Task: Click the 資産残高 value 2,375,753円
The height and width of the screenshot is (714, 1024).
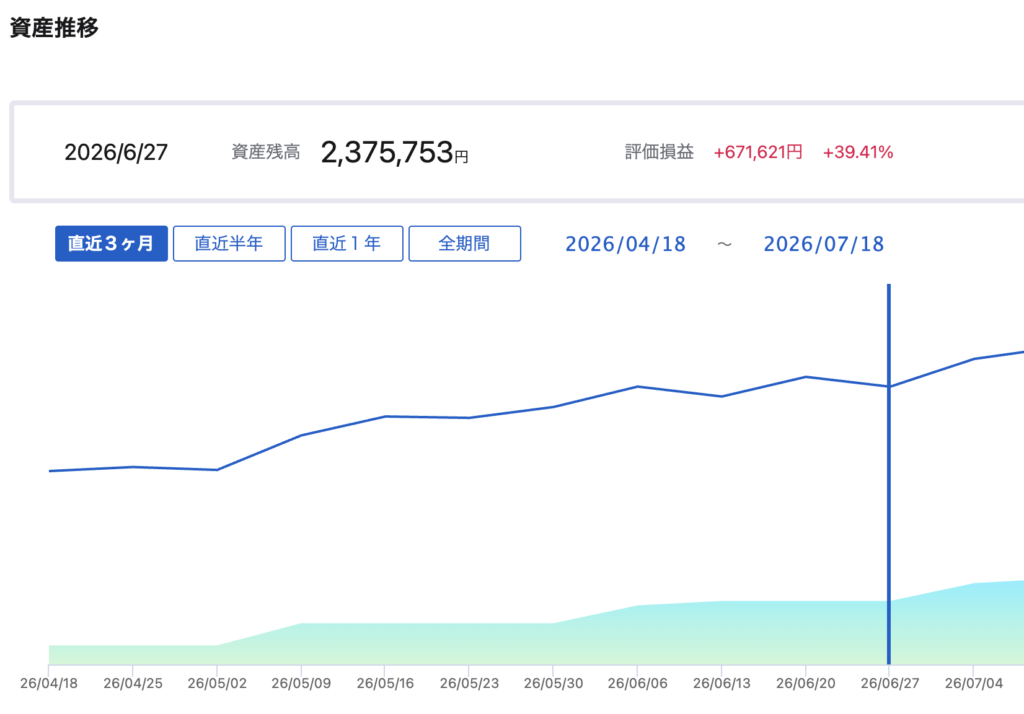Action: [x=394, y=152]
